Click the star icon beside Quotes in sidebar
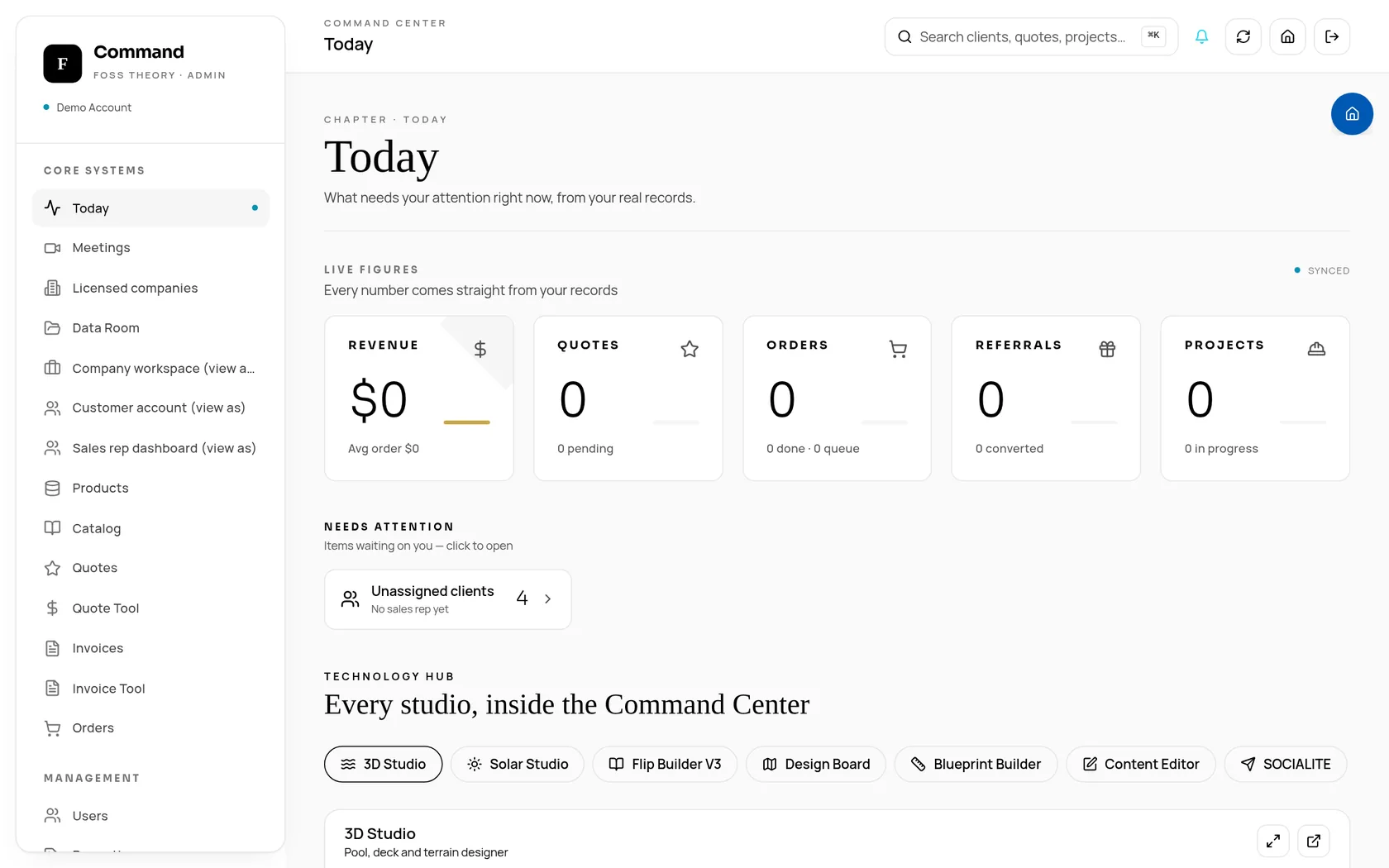The width and height of the screenshot is (1389, 868). pyautogui.click(x=52, y=568)
